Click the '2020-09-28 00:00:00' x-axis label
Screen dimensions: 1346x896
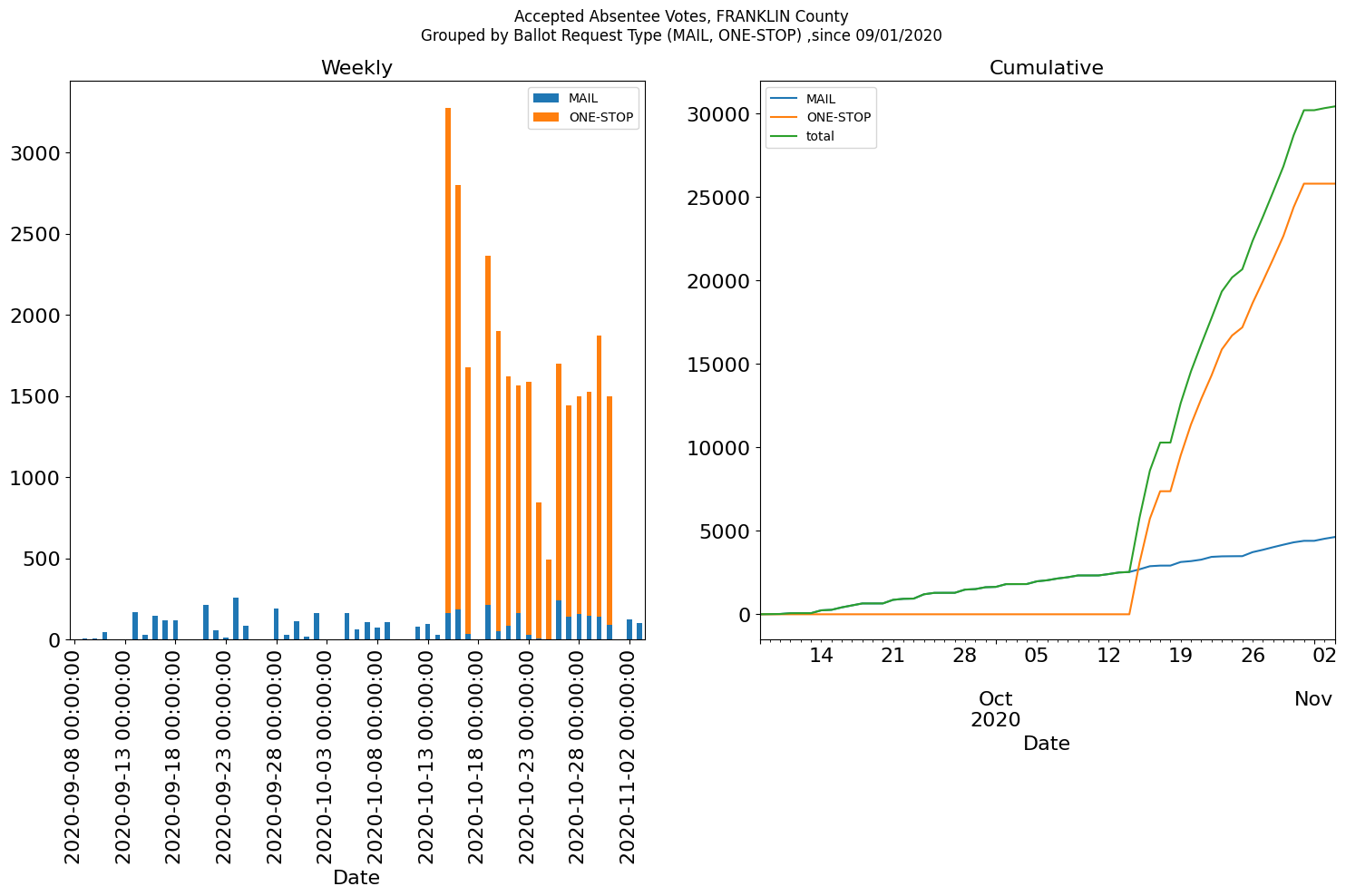pos(276,755)
